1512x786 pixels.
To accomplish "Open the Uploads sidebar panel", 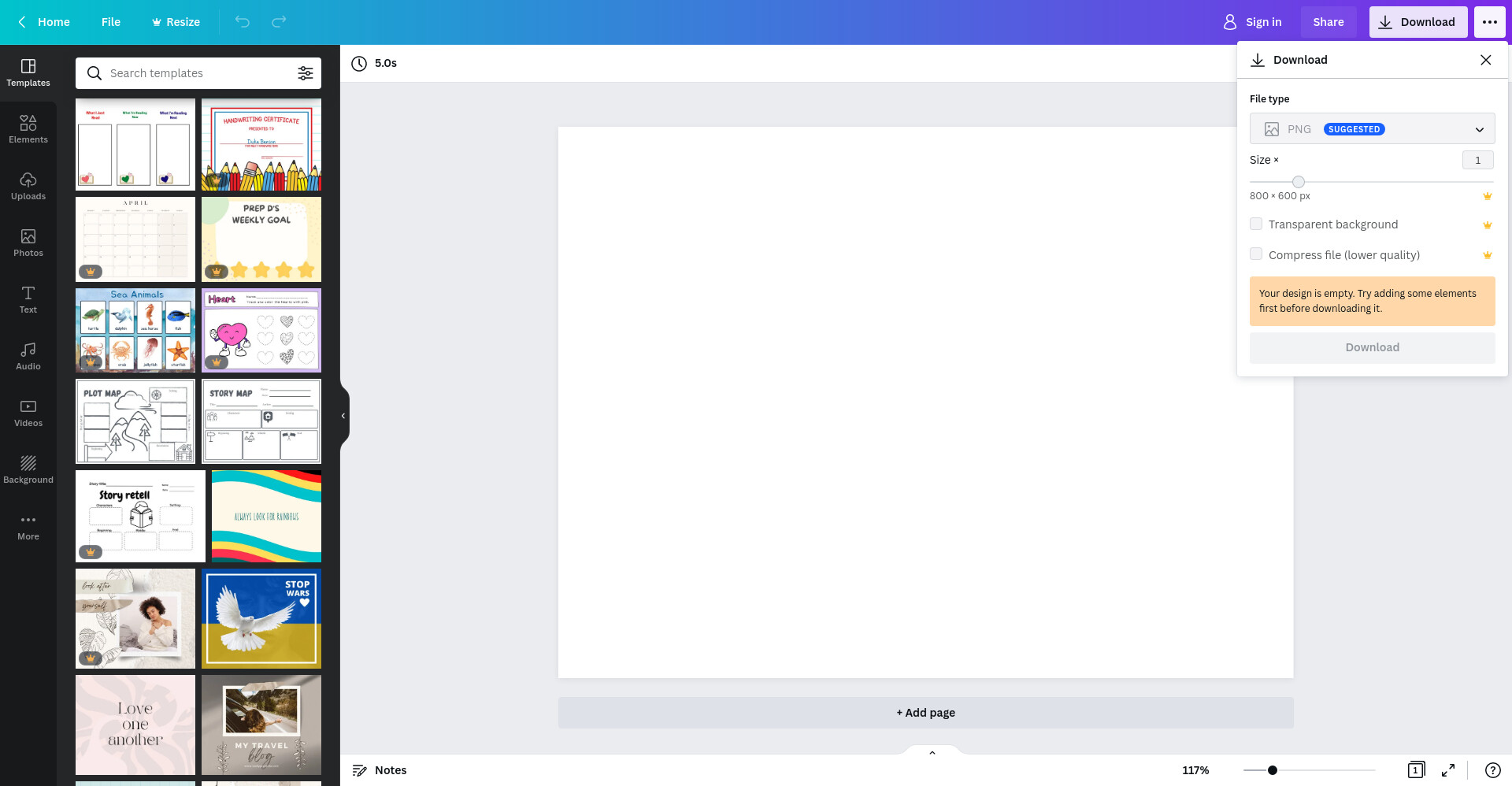I will (x=28, y=186).
